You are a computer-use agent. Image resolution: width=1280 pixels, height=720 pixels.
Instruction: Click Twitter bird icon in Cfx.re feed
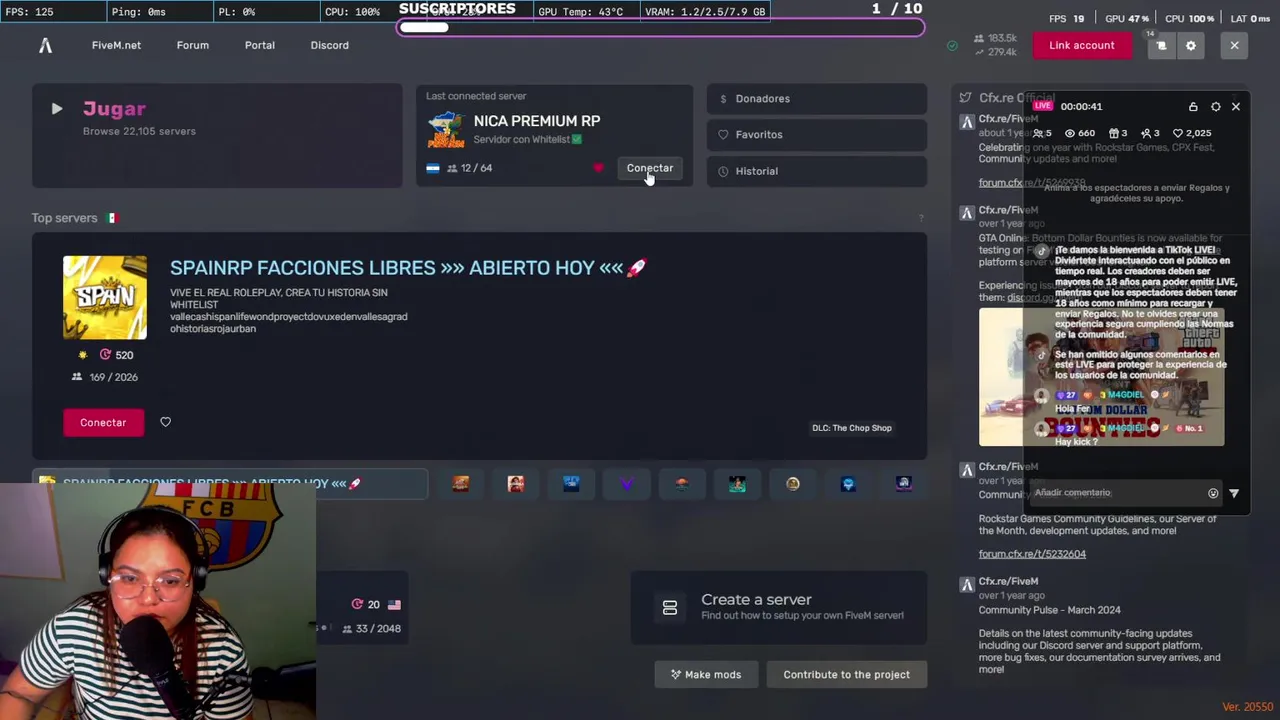pos(965,98)
